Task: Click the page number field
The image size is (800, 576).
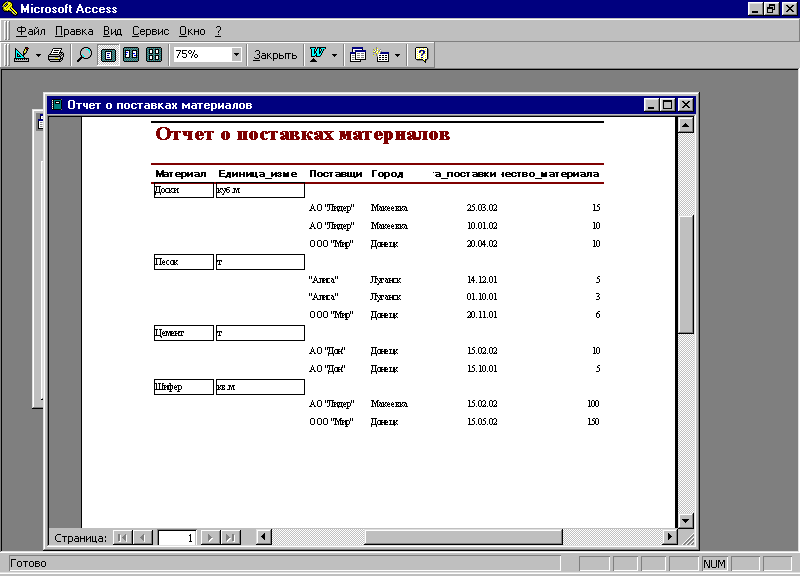Action: pyautogui.click(x=177, y=538)
